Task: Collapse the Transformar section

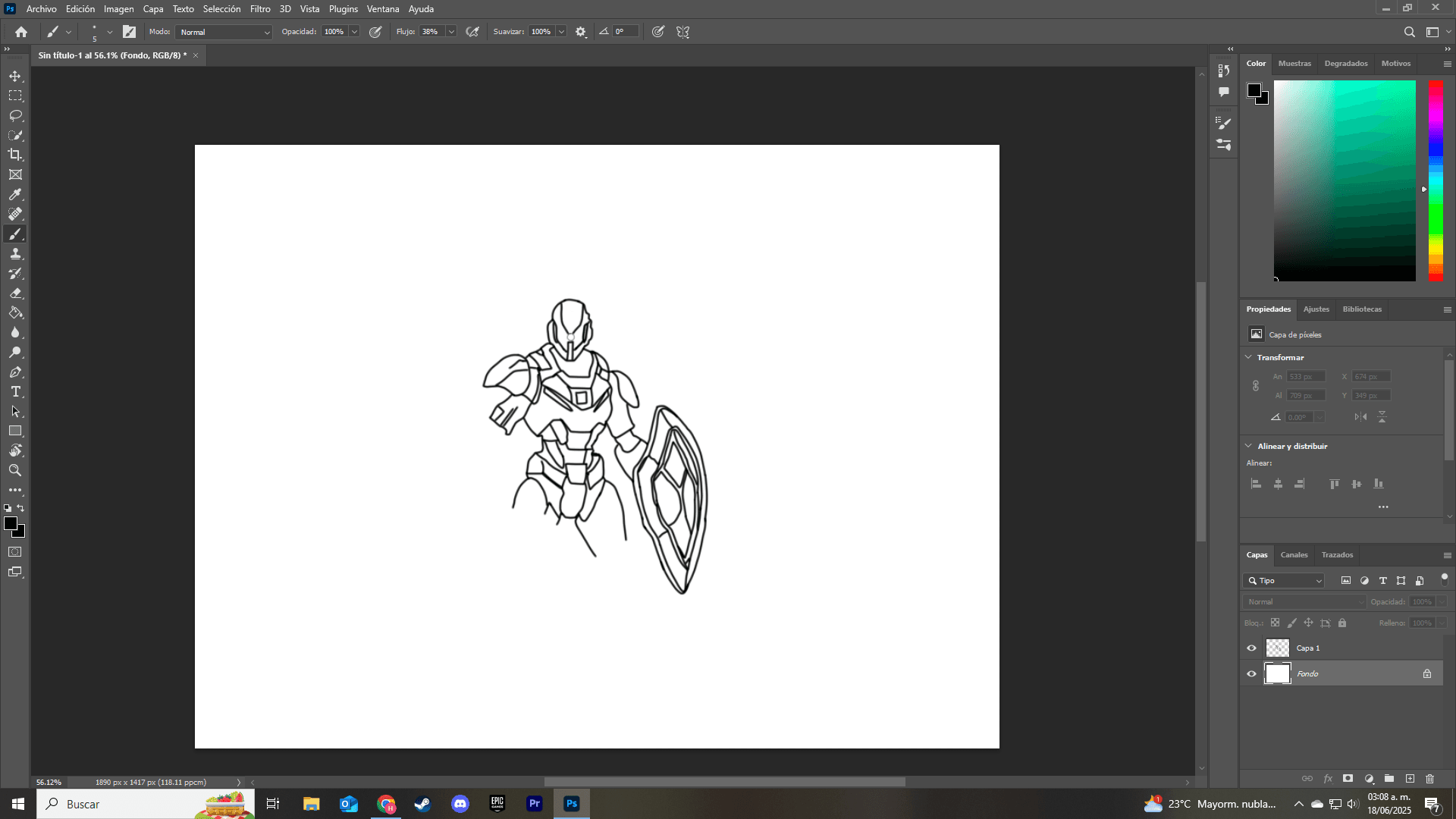Action: [x=1248, y=357]
